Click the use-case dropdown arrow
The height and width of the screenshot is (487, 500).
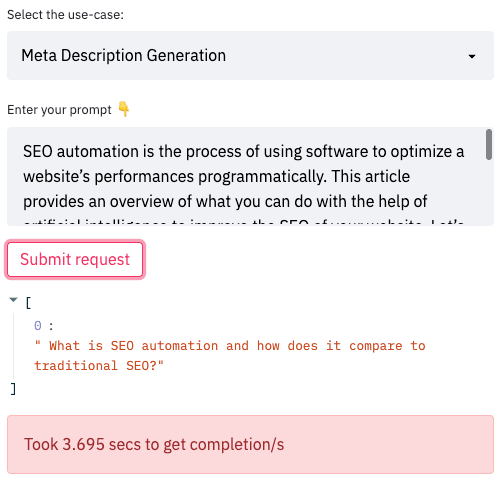coord(472,56)
